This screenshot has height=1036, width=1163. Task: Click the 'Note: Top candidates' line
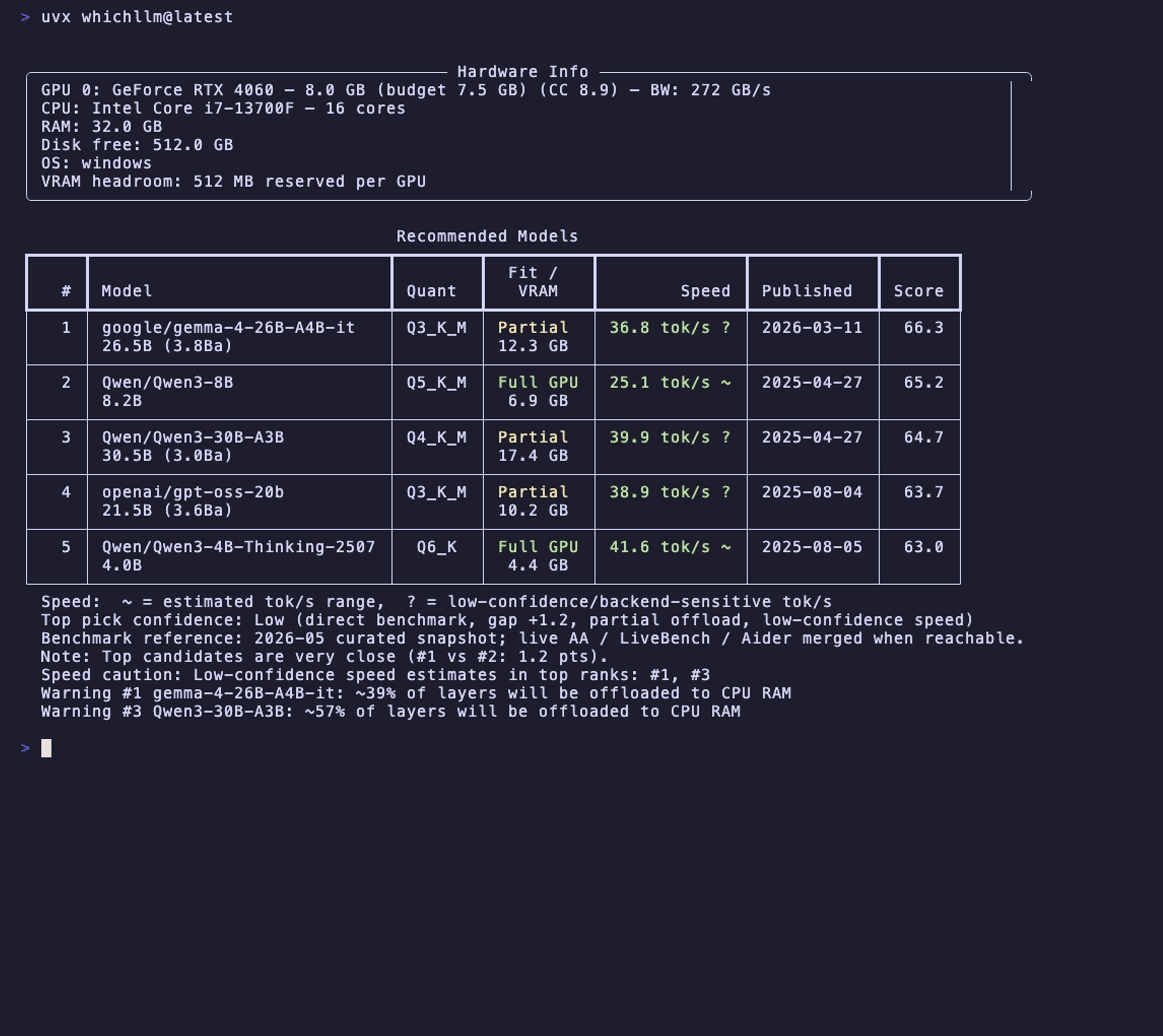coord(324,657)
